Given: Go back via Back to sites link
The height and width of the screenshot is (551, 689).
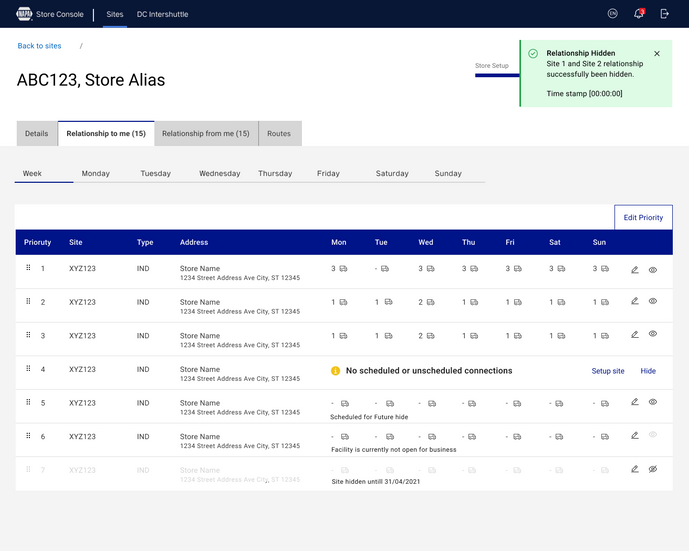Looking at the screenshot, I should (x=40, y=46).
